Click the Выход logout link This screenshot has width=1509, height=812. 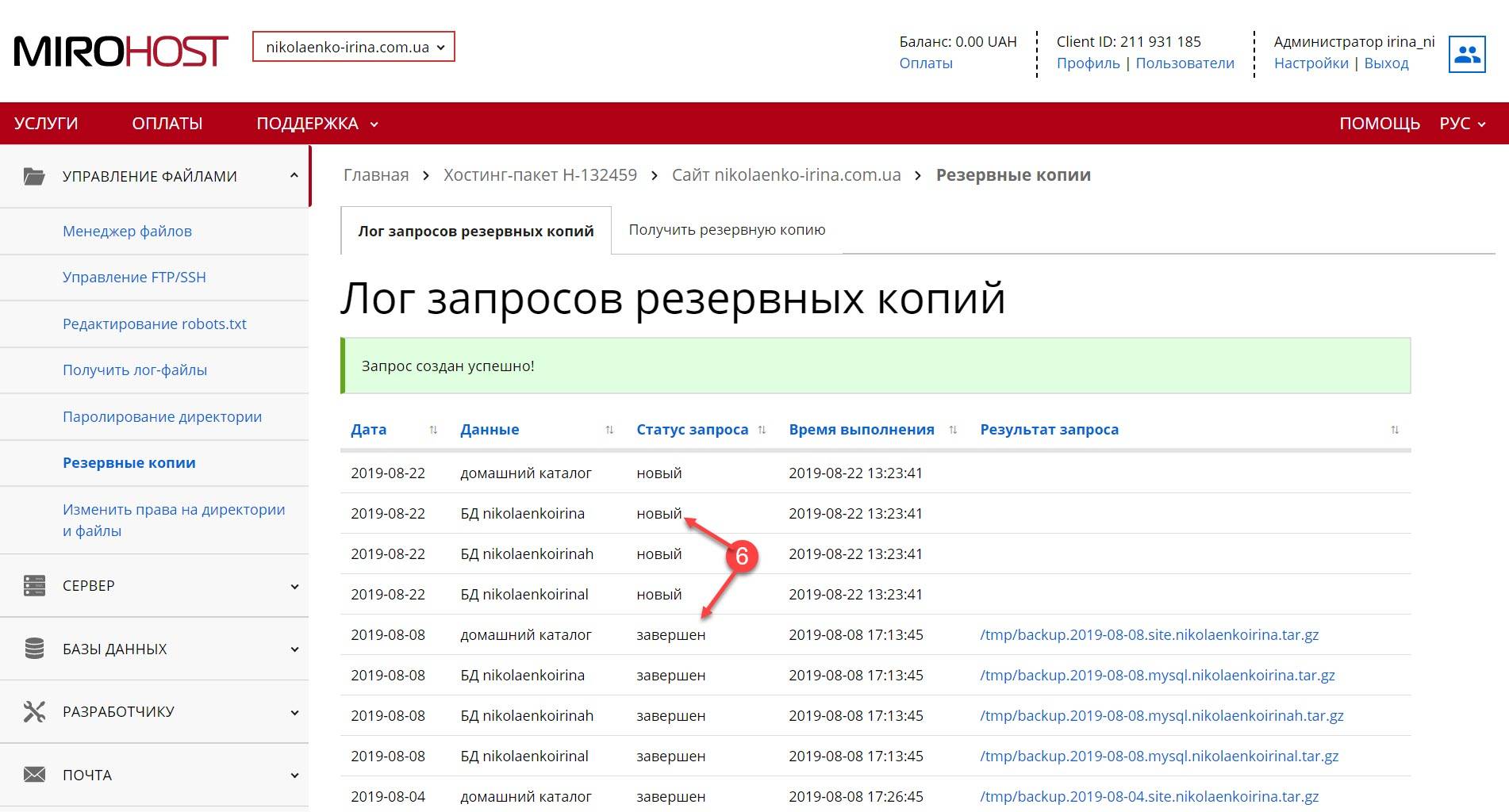[x=1386, y=63]
